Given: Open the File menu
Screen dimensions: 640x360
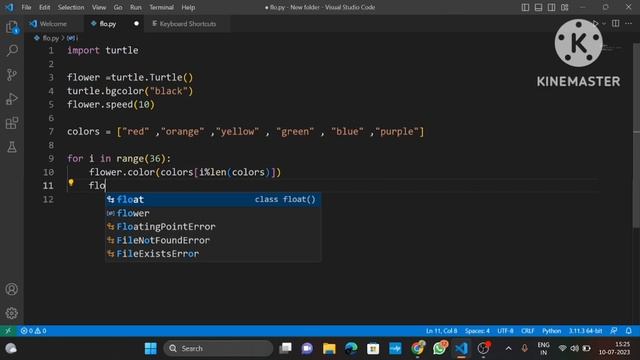Looking at the screenshot, I should 27,7.
